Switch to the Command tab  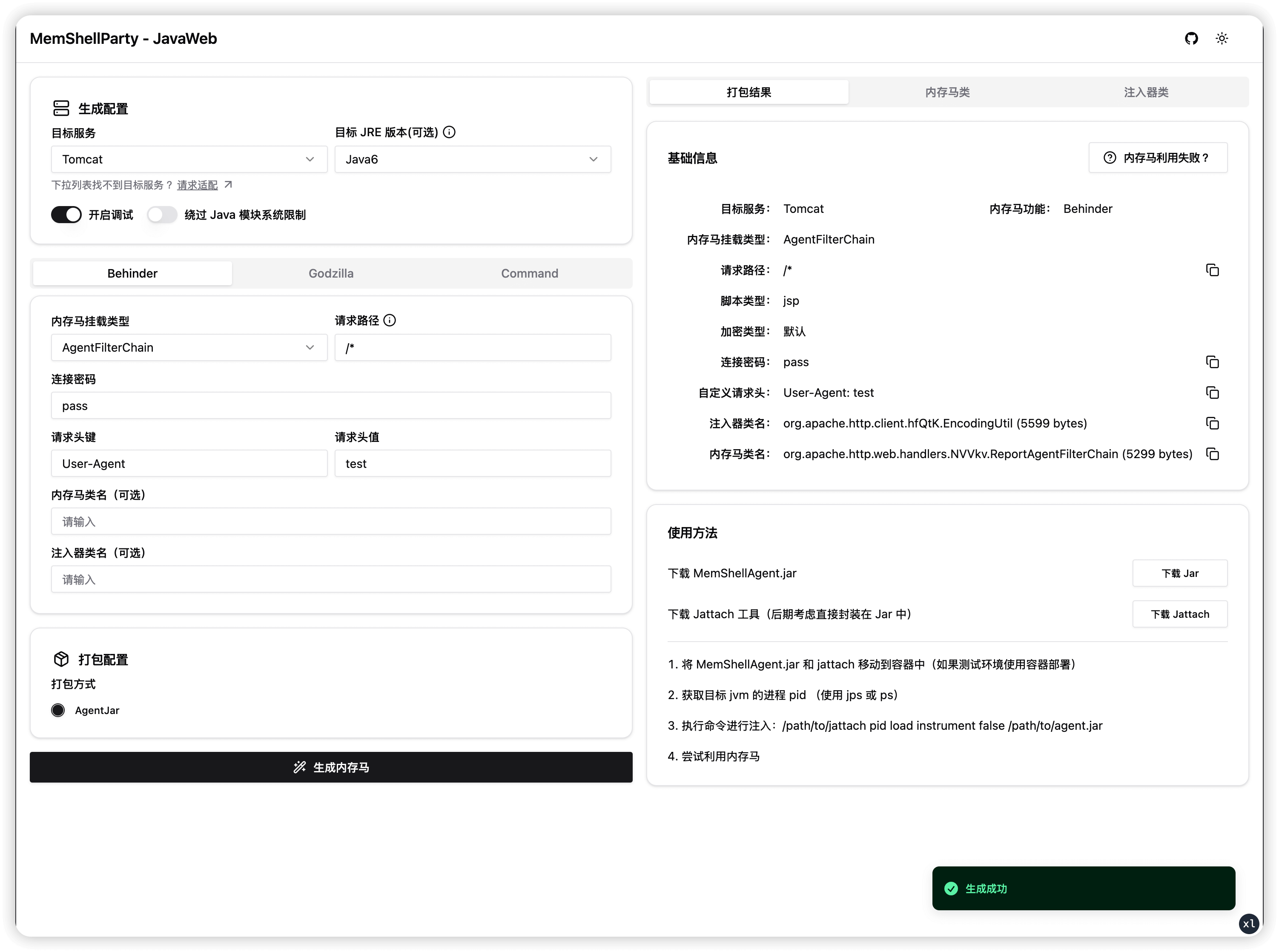pyautogui.click(x=530, y=273)
